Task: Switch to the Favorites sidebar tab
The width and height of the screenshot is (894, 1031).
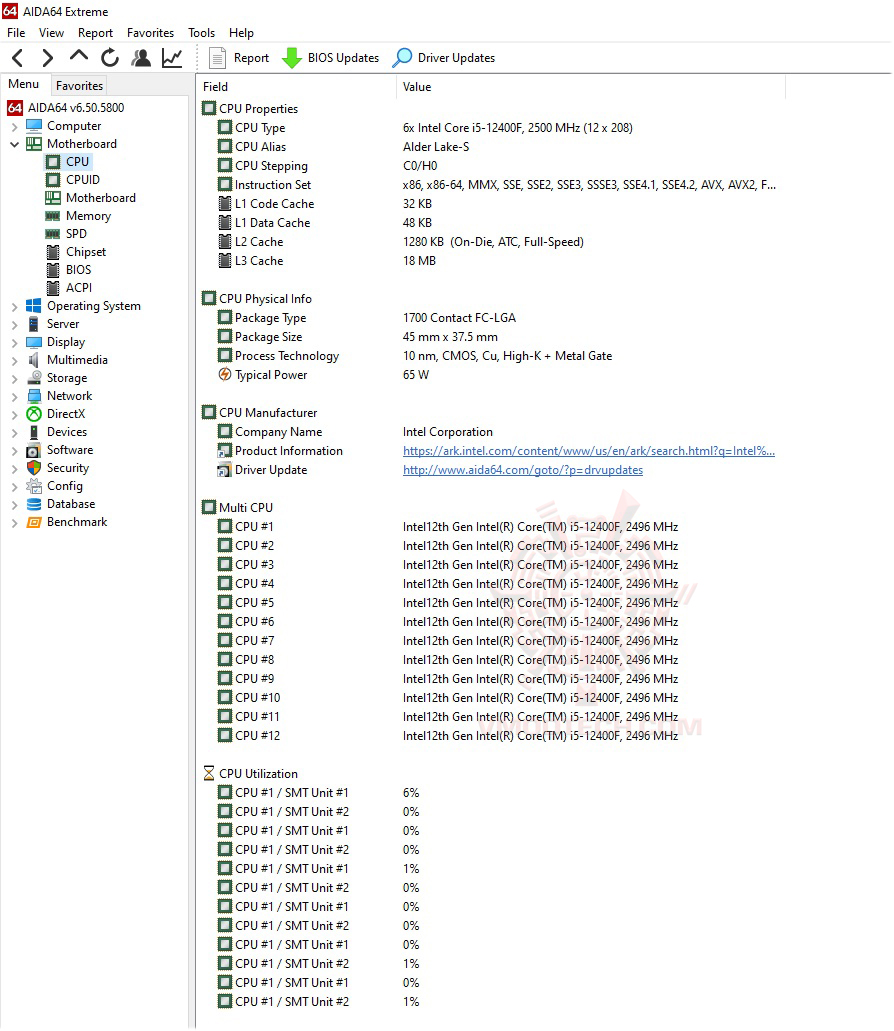Action: point(79,85)
